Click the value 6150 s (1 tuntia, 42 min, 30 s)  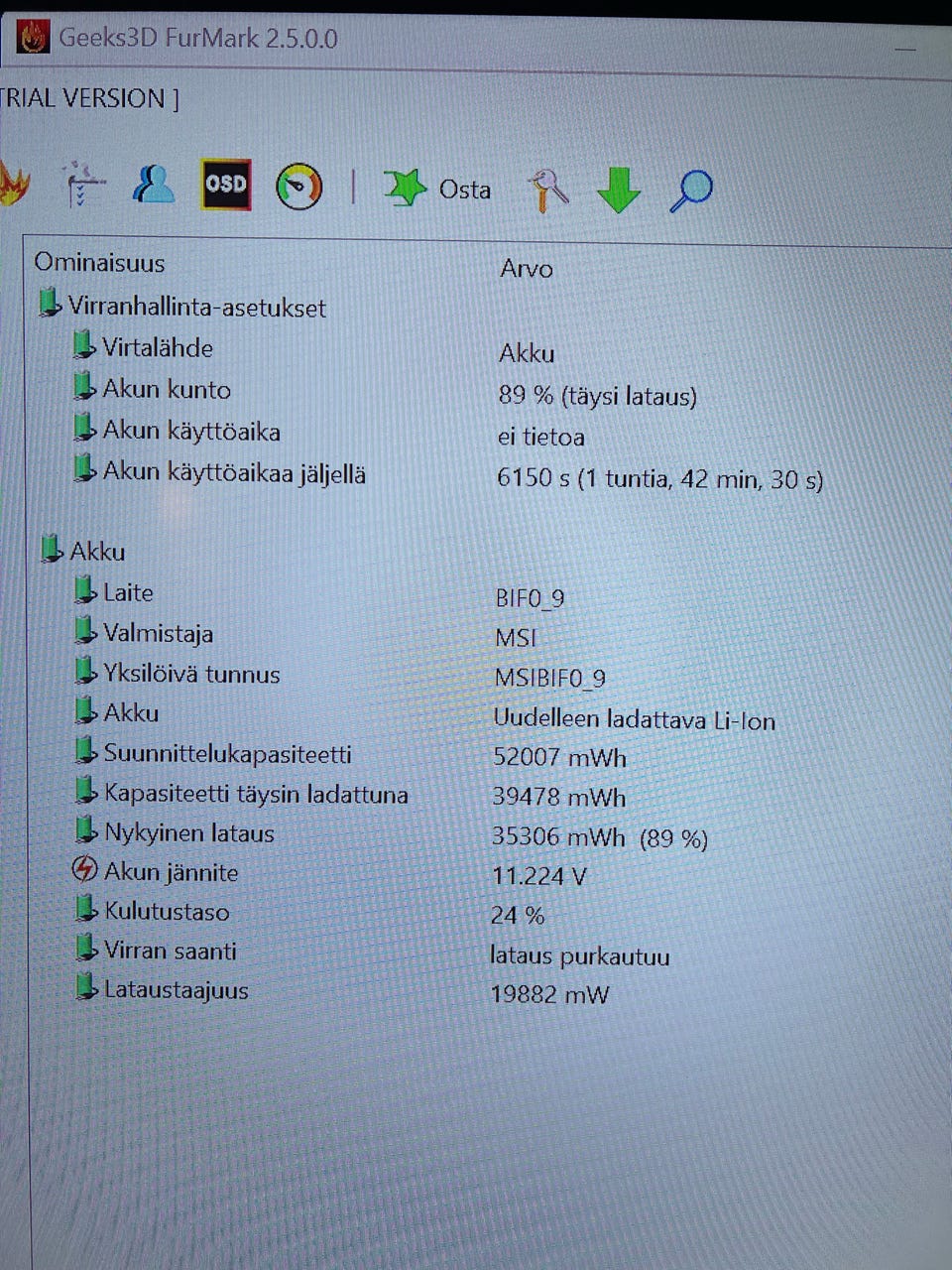[660, 479]
